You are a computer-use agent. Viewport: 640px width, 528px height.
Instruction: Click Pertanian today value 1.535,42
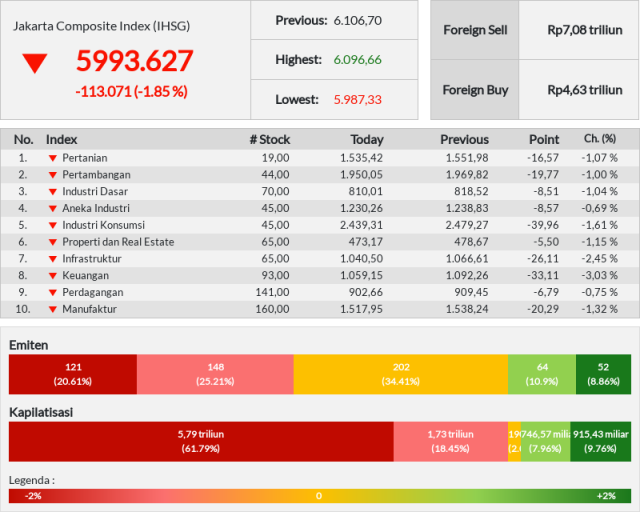pos(362,158)
